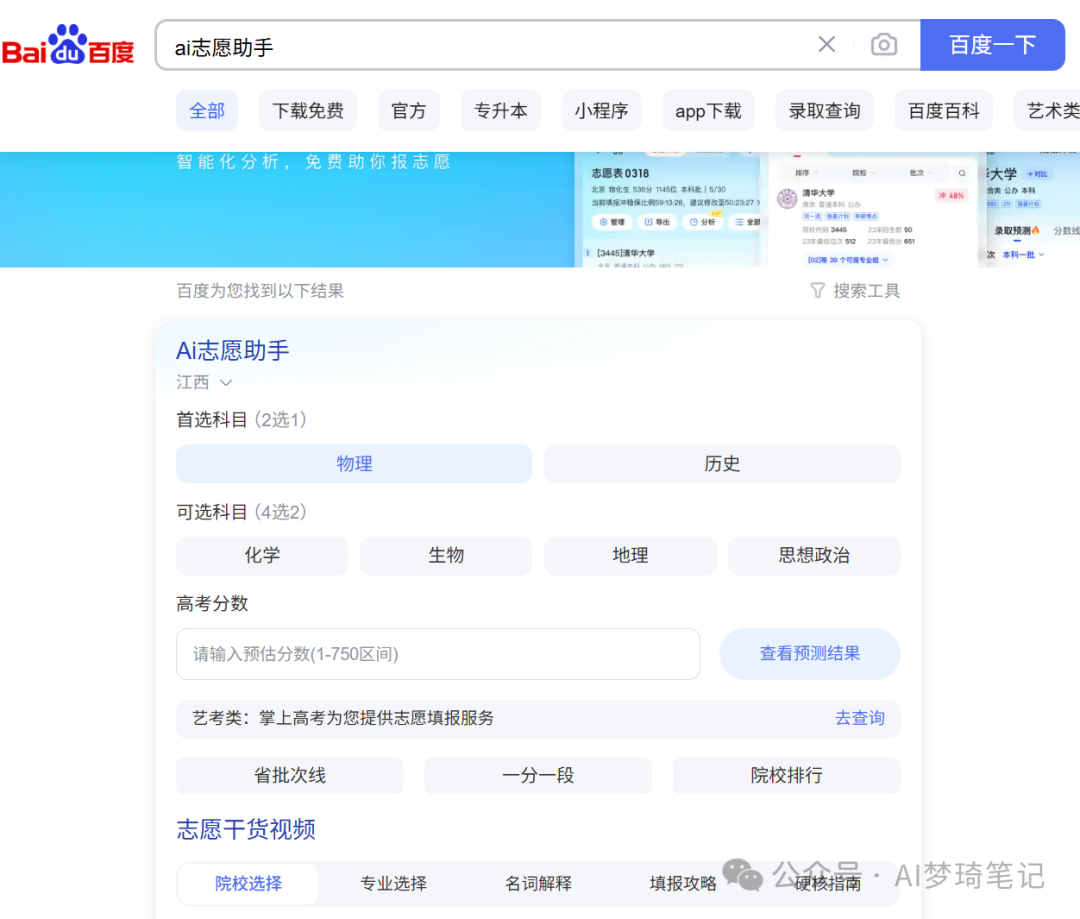1080x919 pixels.
Task: Select the 专升本 filter tab
Action: coord(501,111)
